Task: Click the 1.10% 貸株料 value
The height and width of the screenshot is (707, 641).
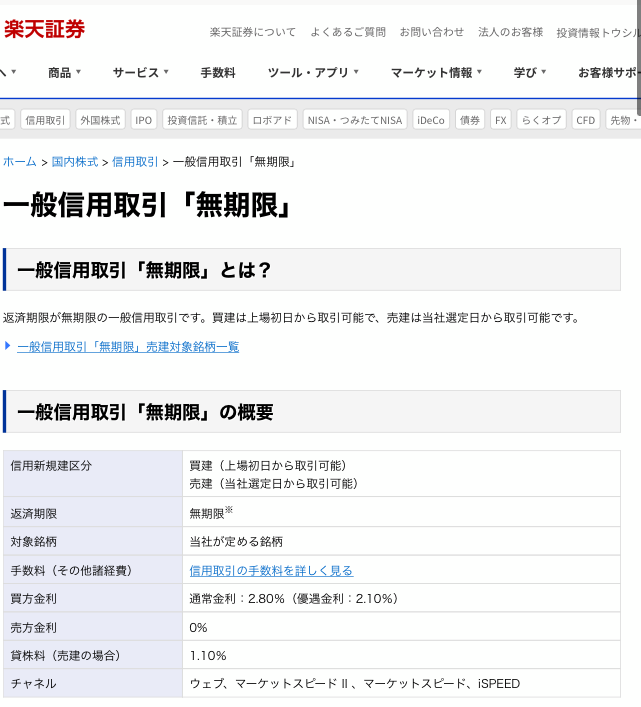Action: pos(208,656)
